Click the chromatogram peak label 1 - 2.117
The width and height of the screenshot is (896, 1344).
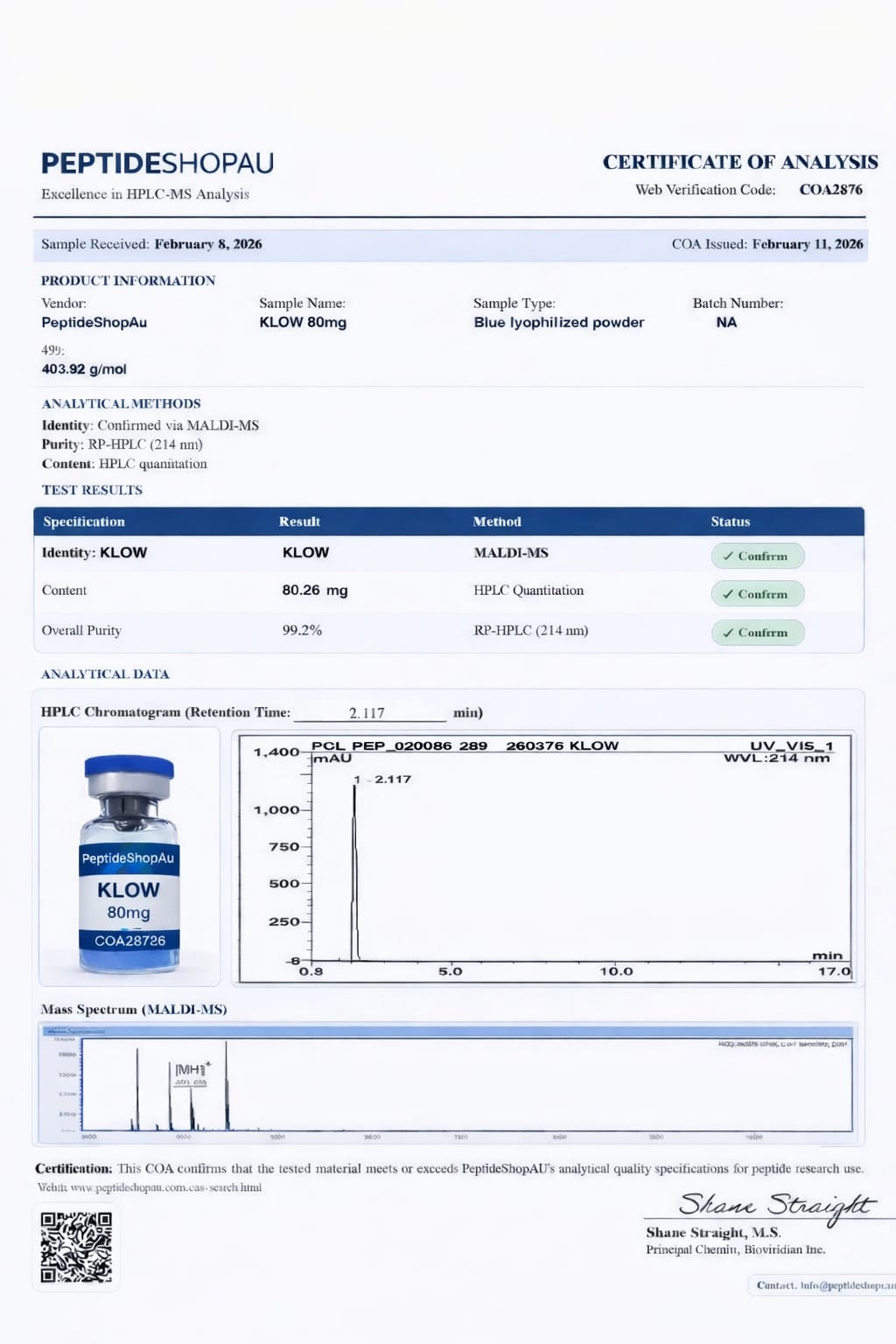pyautogui.click(x=382, y=779)
